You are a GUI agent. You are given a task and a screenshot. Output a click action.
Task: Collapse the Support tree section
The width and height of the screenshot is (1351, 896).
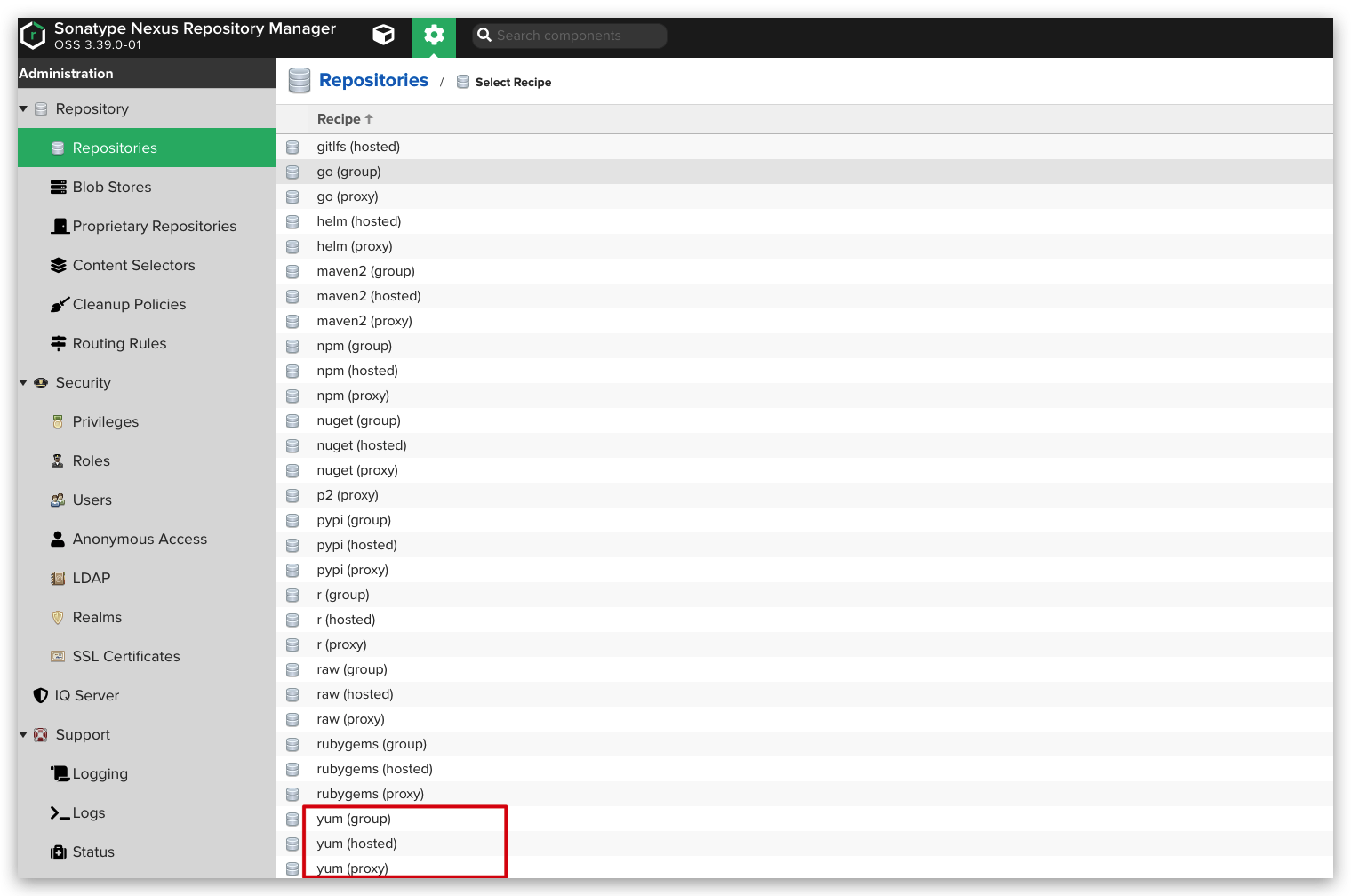pyautogui.click(x=24, y=735)
